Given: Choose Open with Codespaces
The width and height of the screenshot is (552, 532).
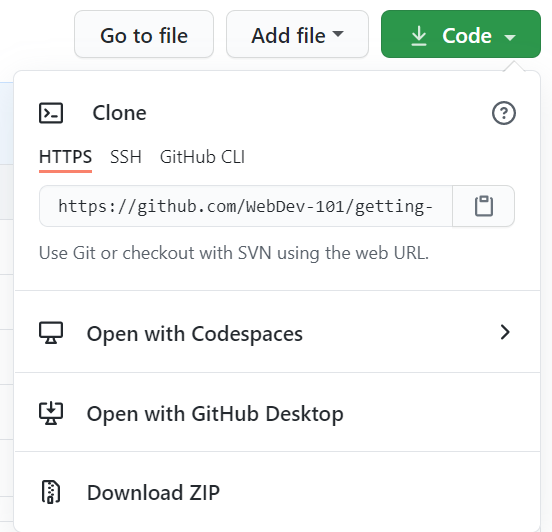Looking at the screenshot, I should click(x=277, y=332).
